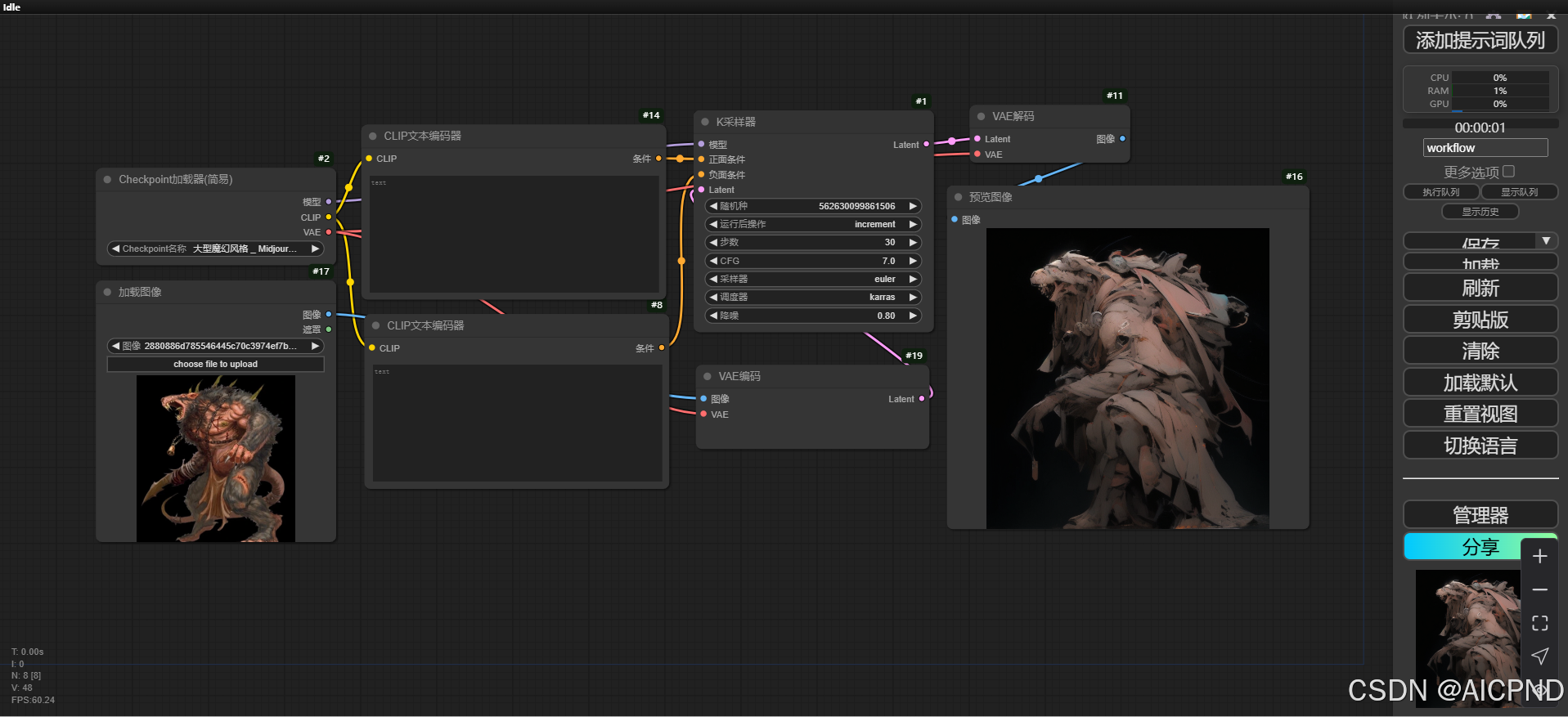This screenshot has width=1568, height=717.
Task: Click blue link midpoint dot below VAE解码
Action: point(1039,178)
